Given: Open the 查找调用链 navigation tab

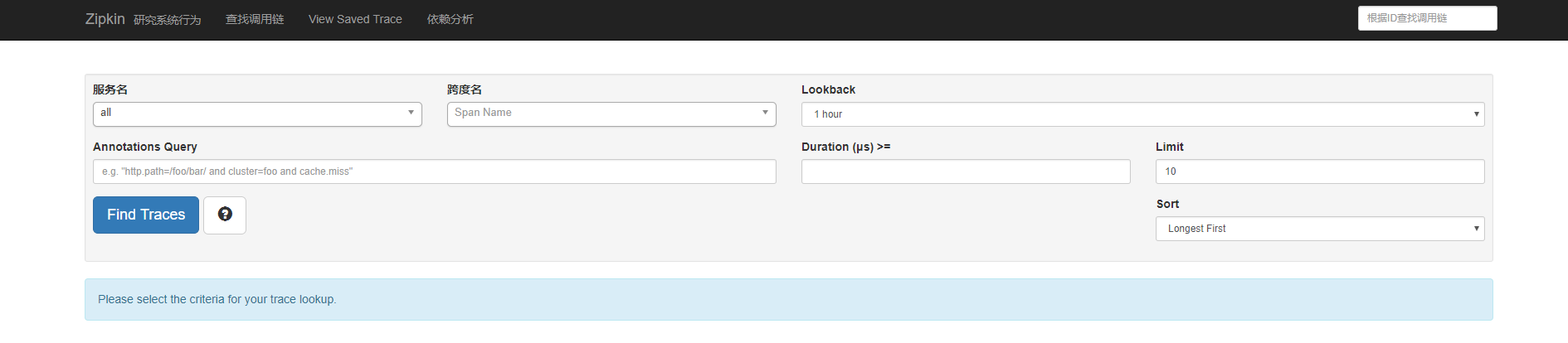Looking at the screenshot, I should [255, 19].
